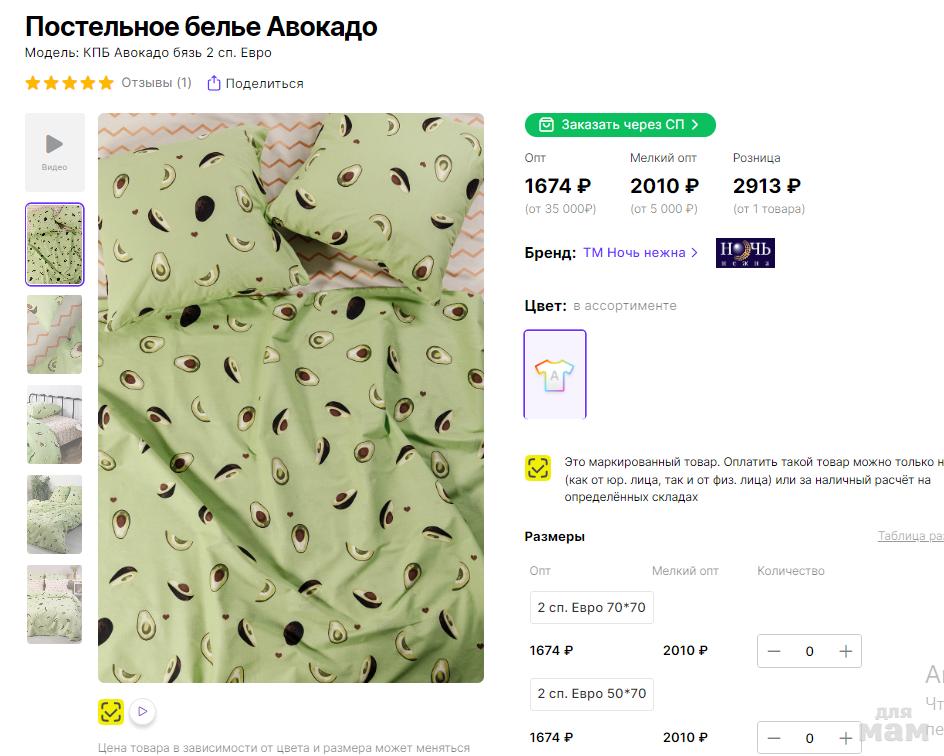Viewport: 944px width, 756px height.
Task: Select the third thumbnail showing the bed frame
Action: click(55, 424)
